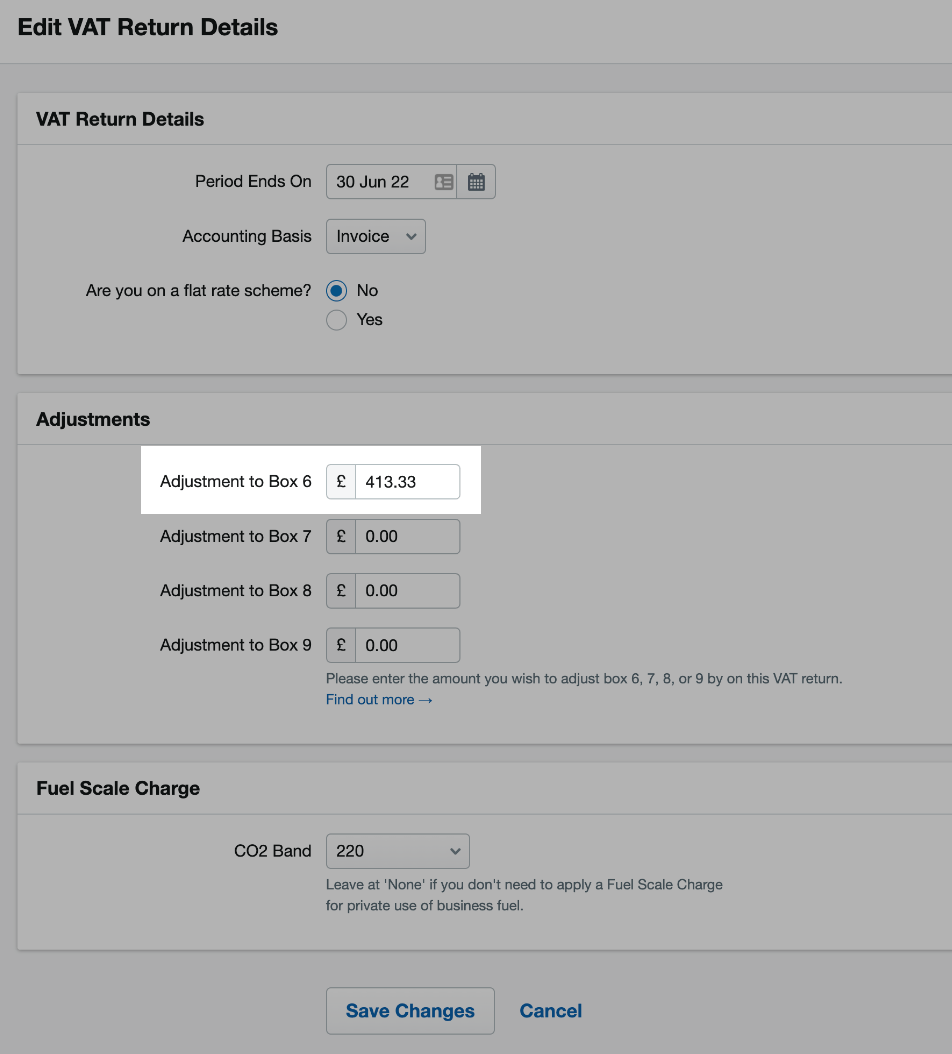Click the chevron on the CO2 Band selector
The image size is (952, 1054).
(x=458, y=850)
